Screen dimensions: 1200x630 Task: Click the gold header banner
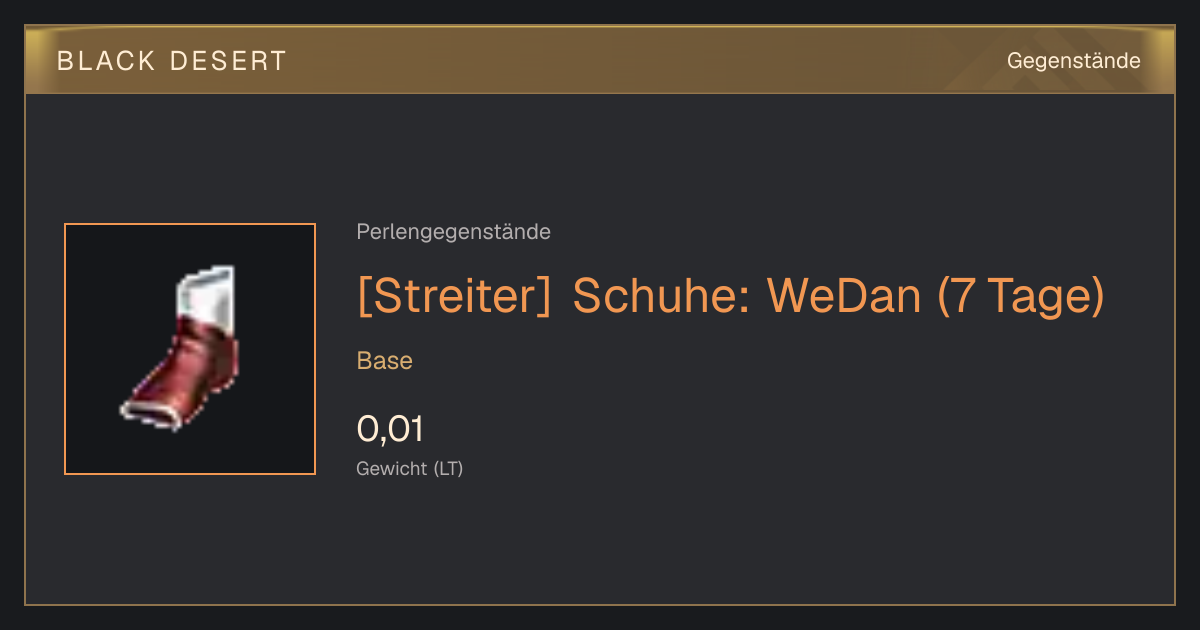pos(600,60)
